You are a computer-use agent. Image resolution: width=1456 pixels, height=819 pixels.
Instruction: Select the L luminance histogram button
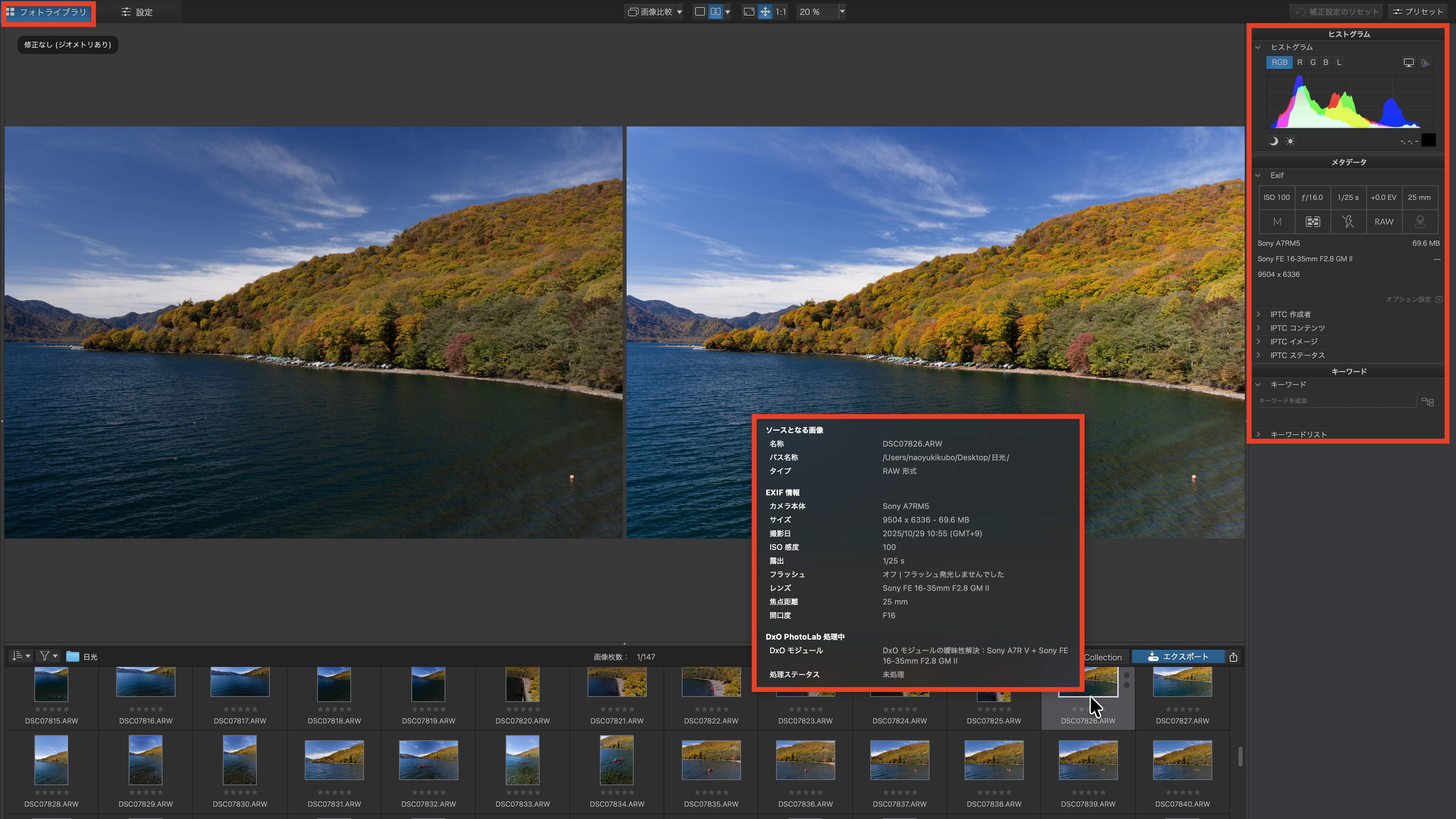1339,63
